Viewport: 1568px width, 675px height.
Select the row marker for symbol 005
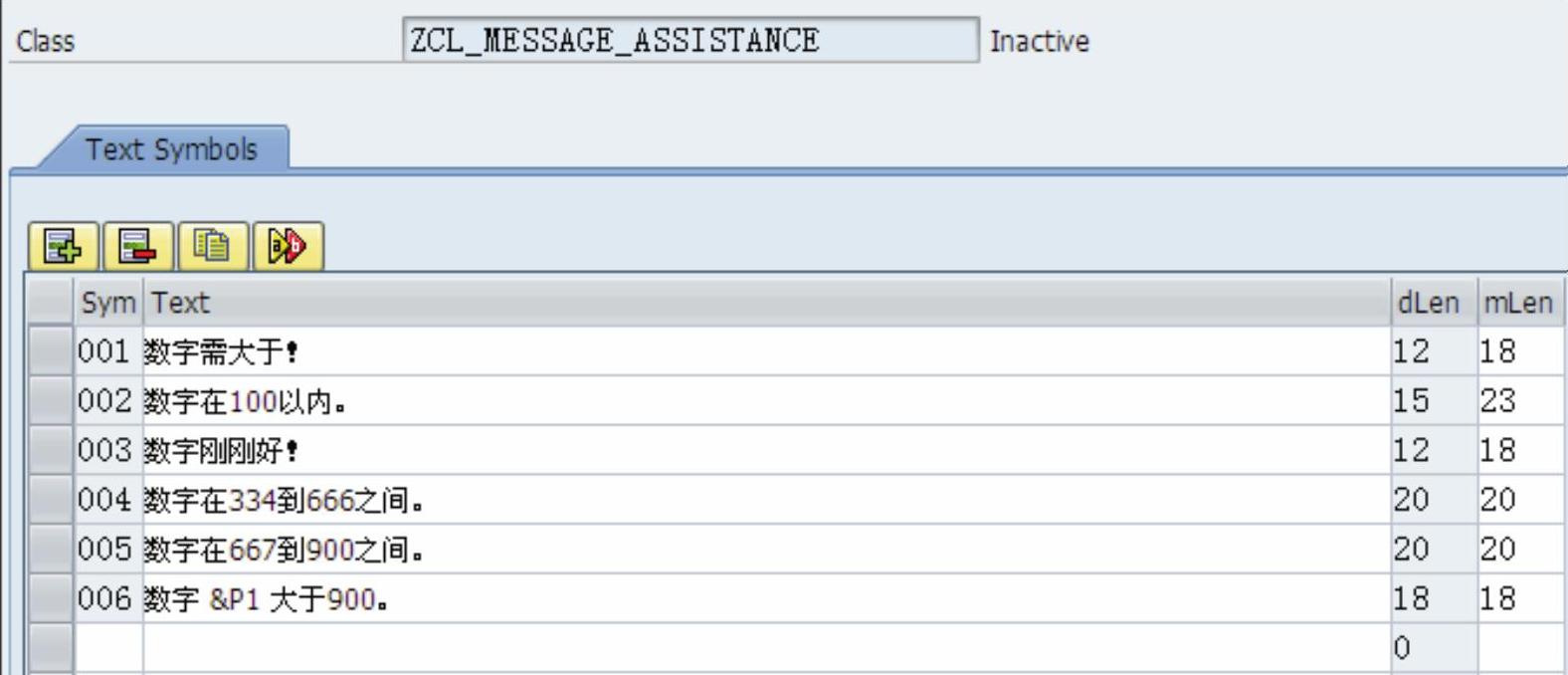[x=50, y=550]
